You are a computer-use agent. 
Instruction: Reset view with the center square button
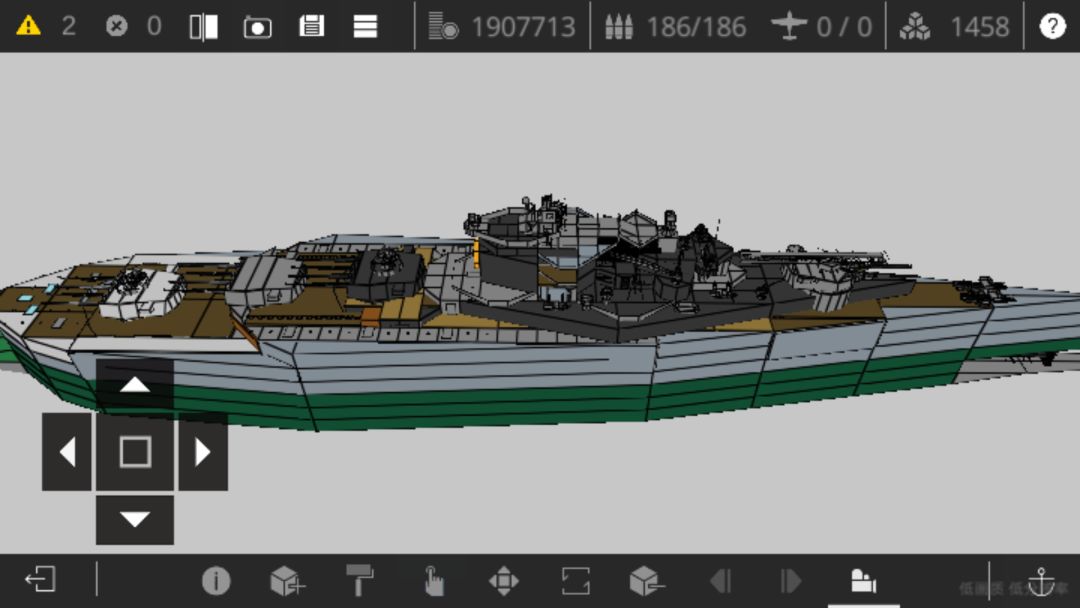(135, 452)
